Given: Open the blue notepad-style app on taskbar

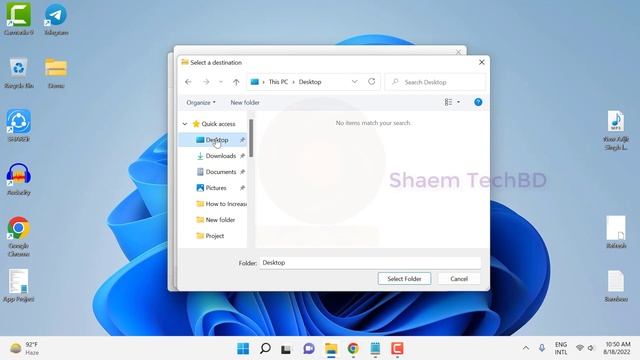Looking at the screenshot, I should click(375, 349).
